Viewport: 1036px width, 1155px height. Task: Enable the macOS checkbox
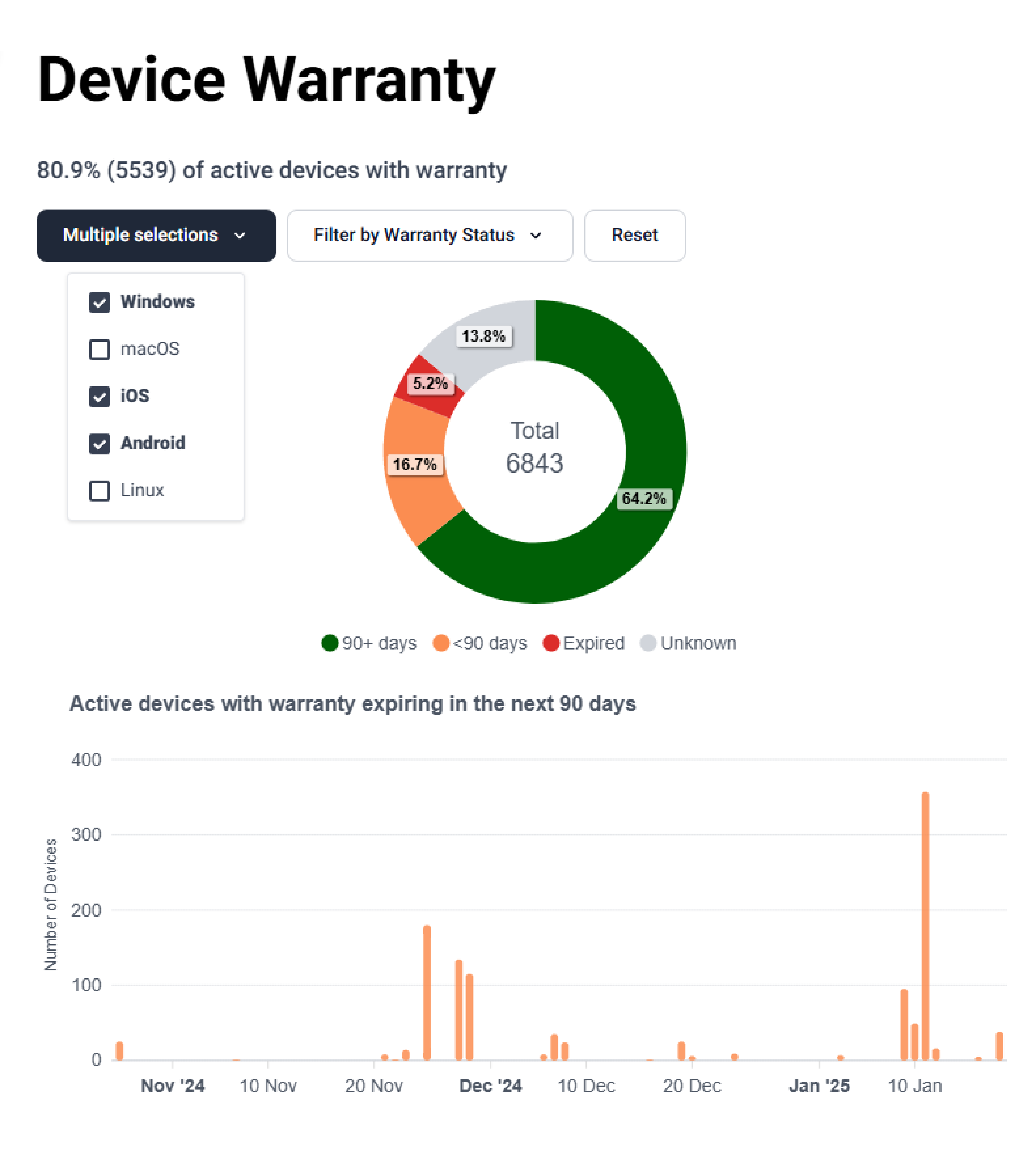[x=100, y=350]
